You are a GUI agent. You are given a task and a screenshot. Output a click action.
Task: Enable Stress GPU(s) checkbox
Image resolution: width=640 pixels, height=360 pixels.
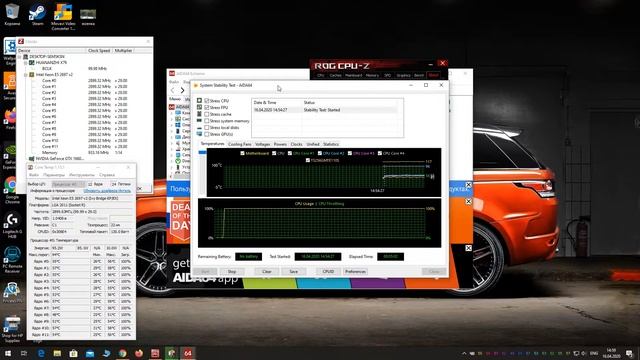click(207, 134)
